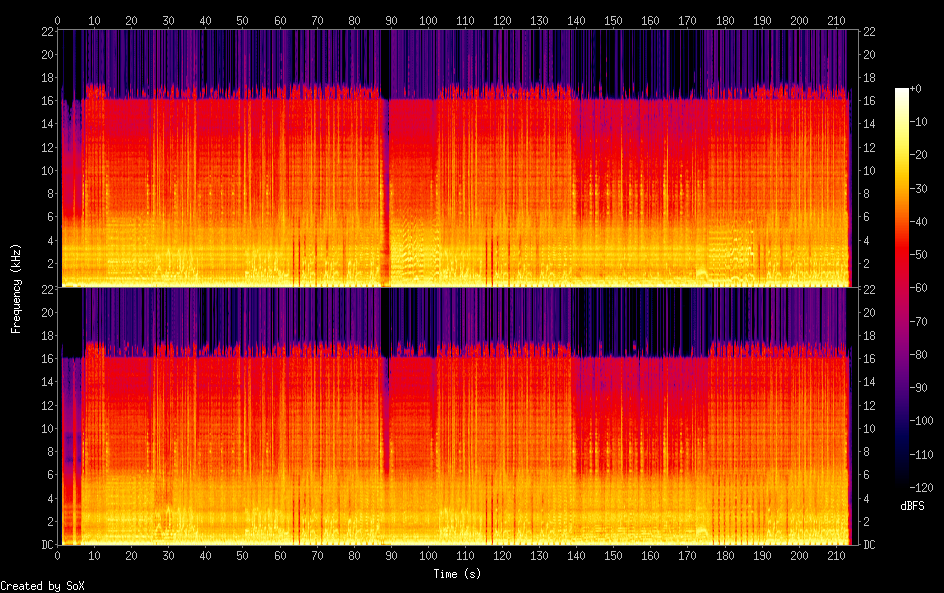Click the 50 tick on the top time axis
Image resolution: width=944 pixels, height=593 pixels.
pyautogui.click(x=243, y=20)
